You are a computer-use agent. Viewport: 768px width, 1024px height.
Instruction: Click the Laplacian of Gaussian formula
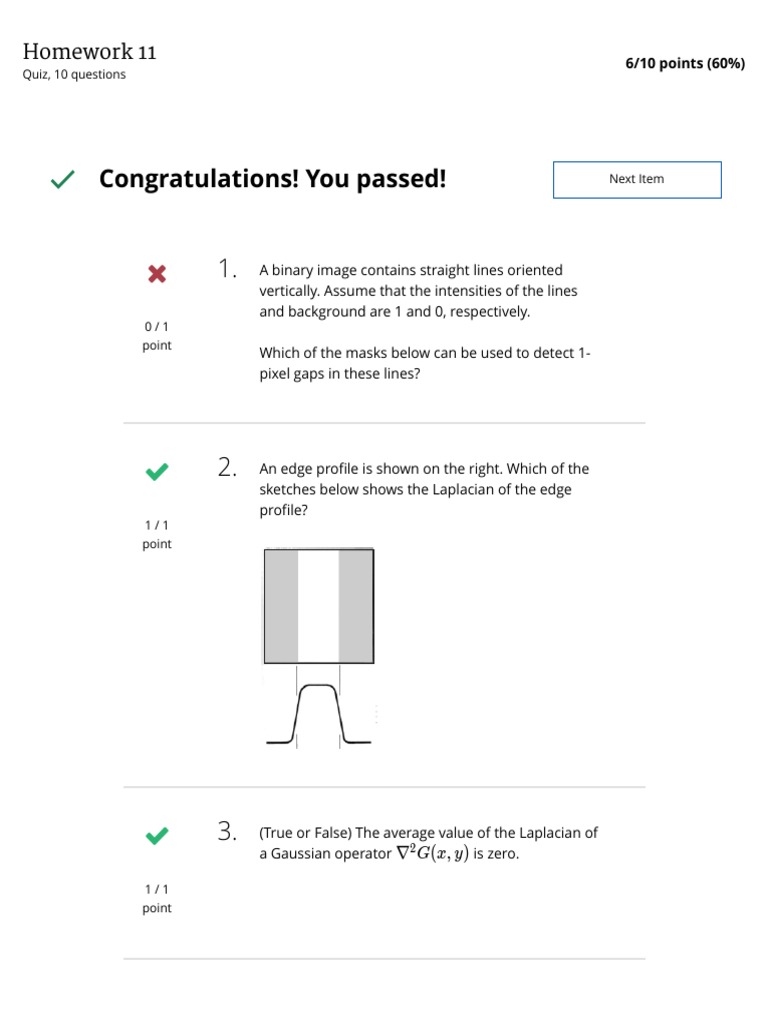point(433,854)
